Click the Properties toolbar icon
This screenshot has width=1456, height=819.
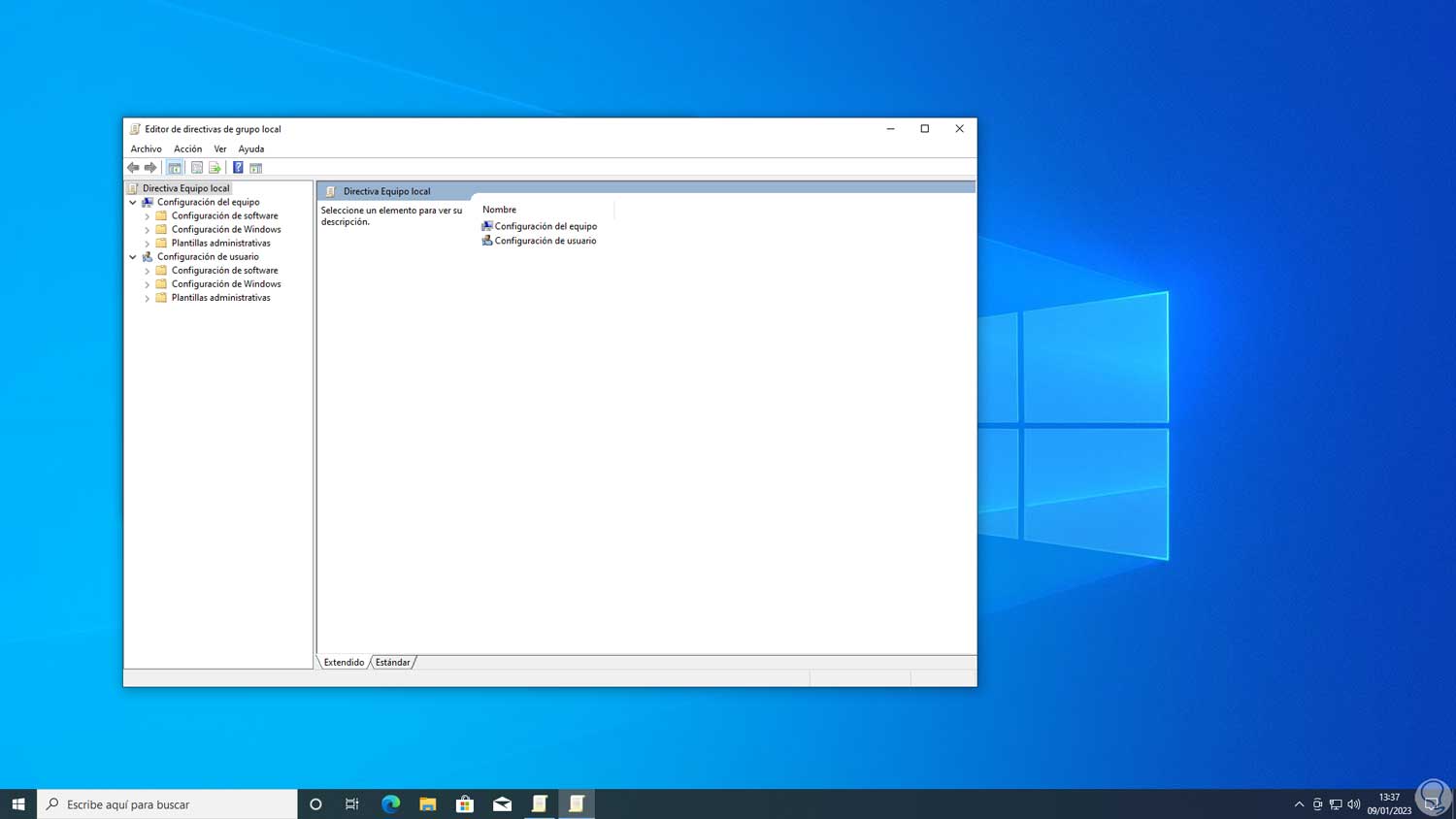pos(197,168)
